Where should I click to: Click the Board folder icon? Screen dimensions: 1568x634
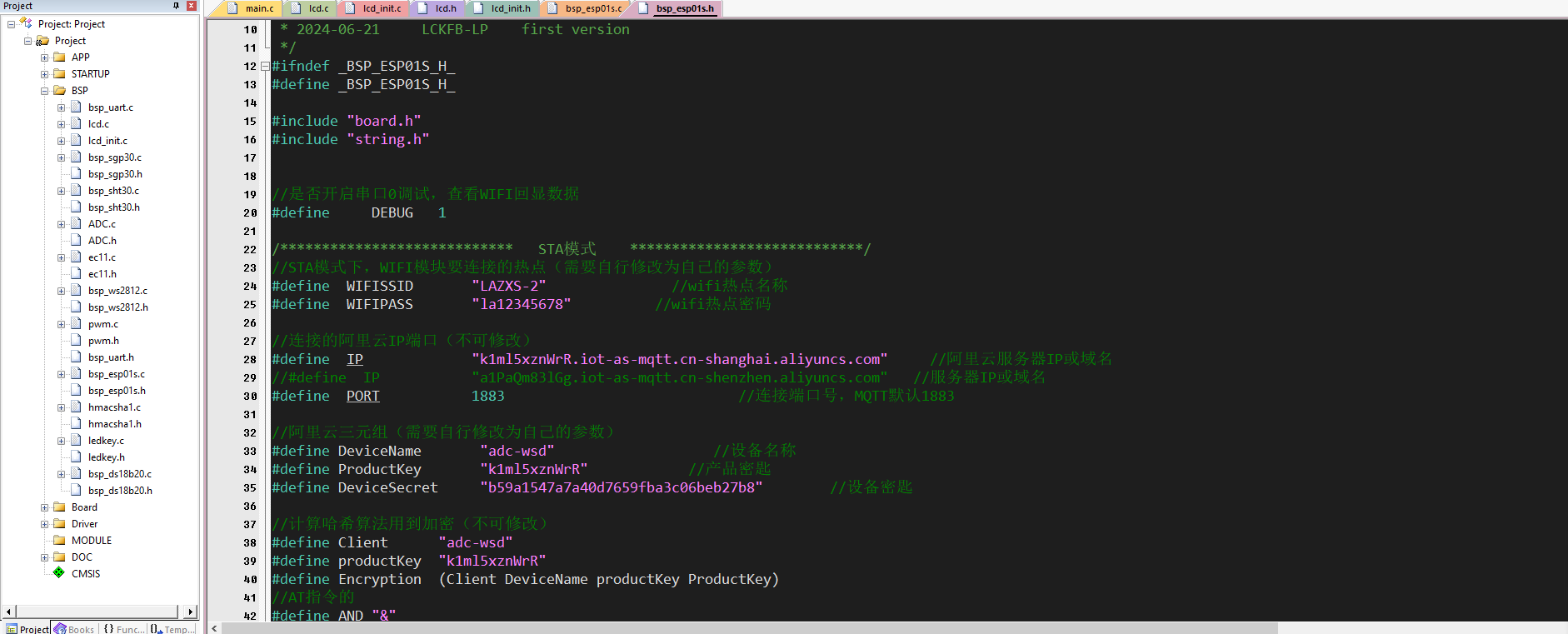(59, 507)
